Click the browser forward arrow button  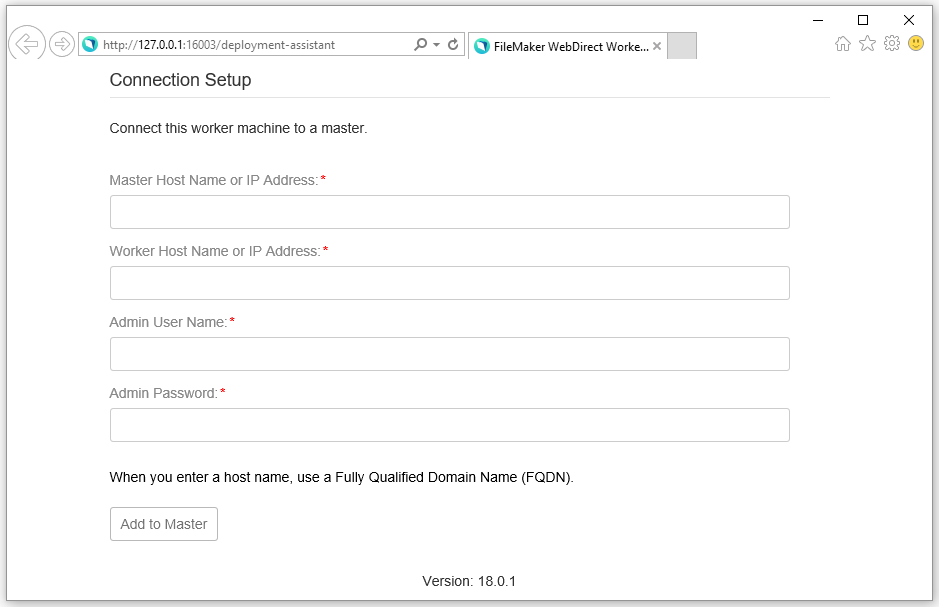point(61,44)
